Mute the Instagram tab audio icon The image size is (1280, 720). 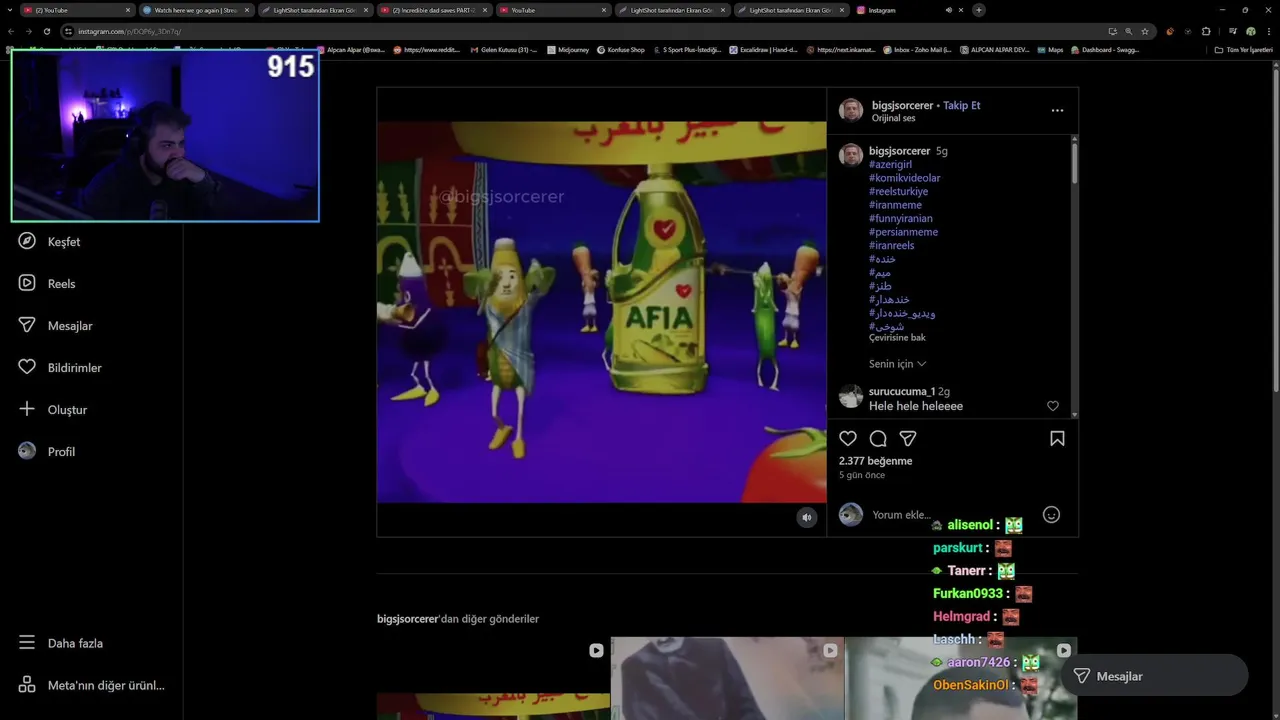tap(948, 10)
